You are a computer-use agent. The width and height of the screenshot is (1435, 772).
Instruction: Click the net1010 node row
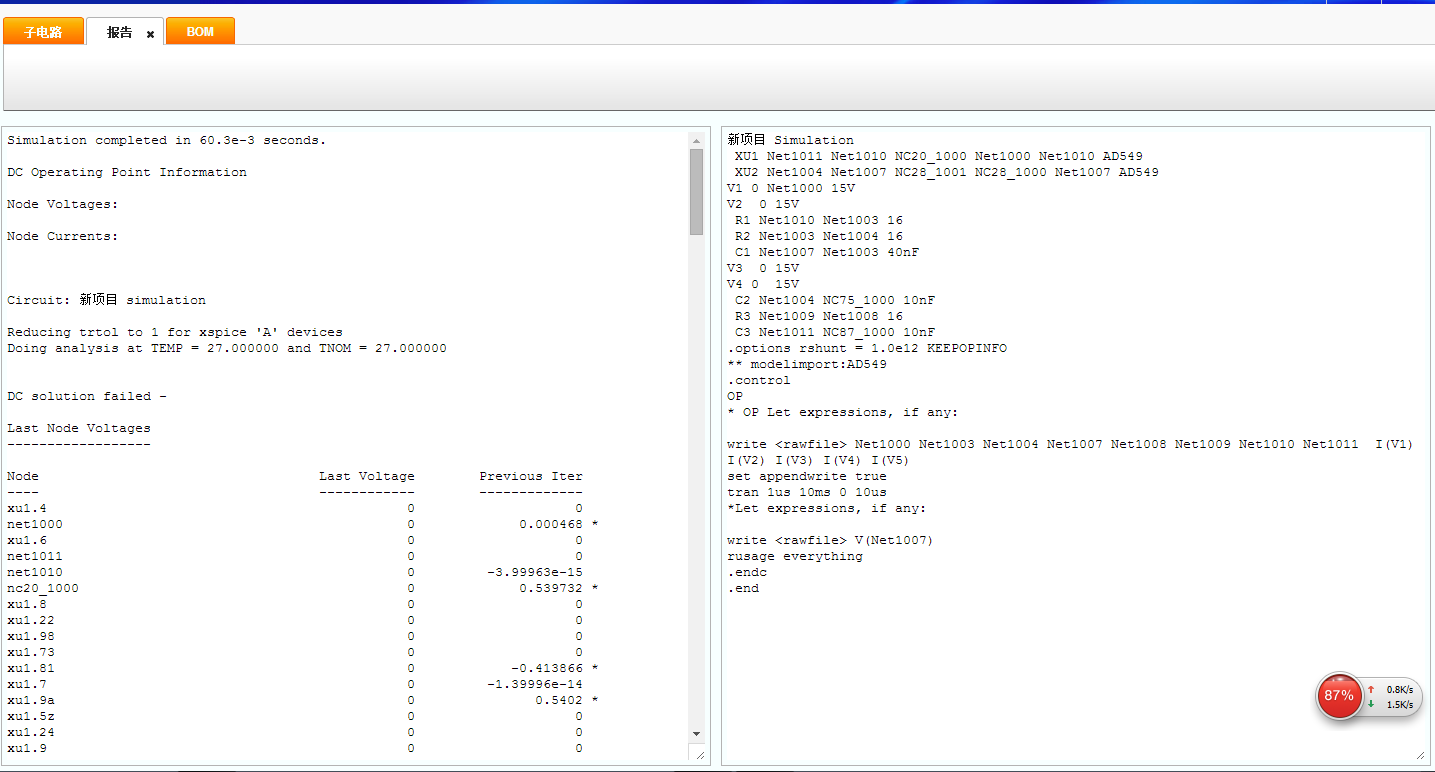295,572
